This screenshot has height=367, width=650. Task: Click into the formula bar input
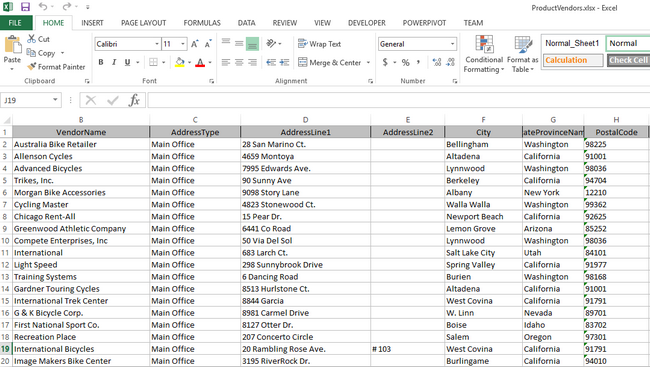(x=398, y=100)
